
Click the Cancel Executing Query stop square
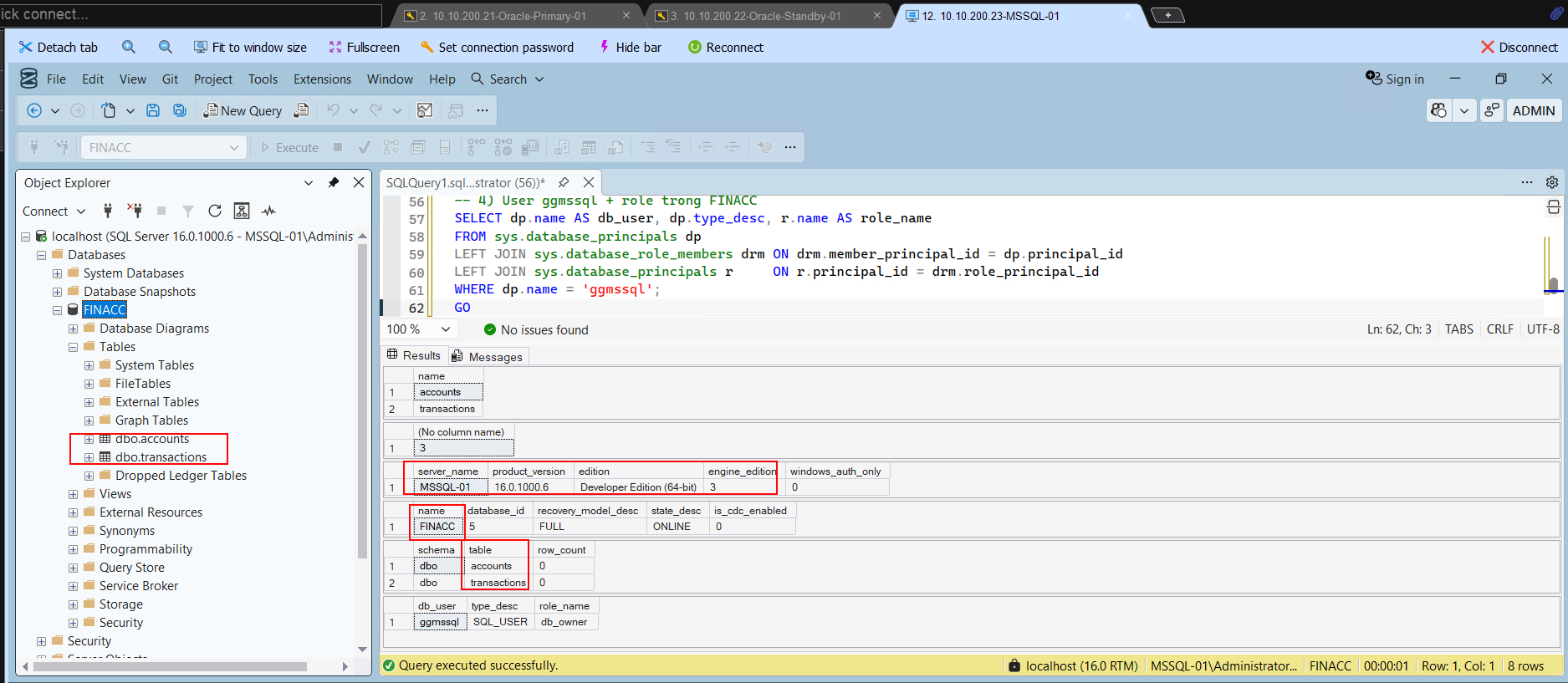(338, 147)
